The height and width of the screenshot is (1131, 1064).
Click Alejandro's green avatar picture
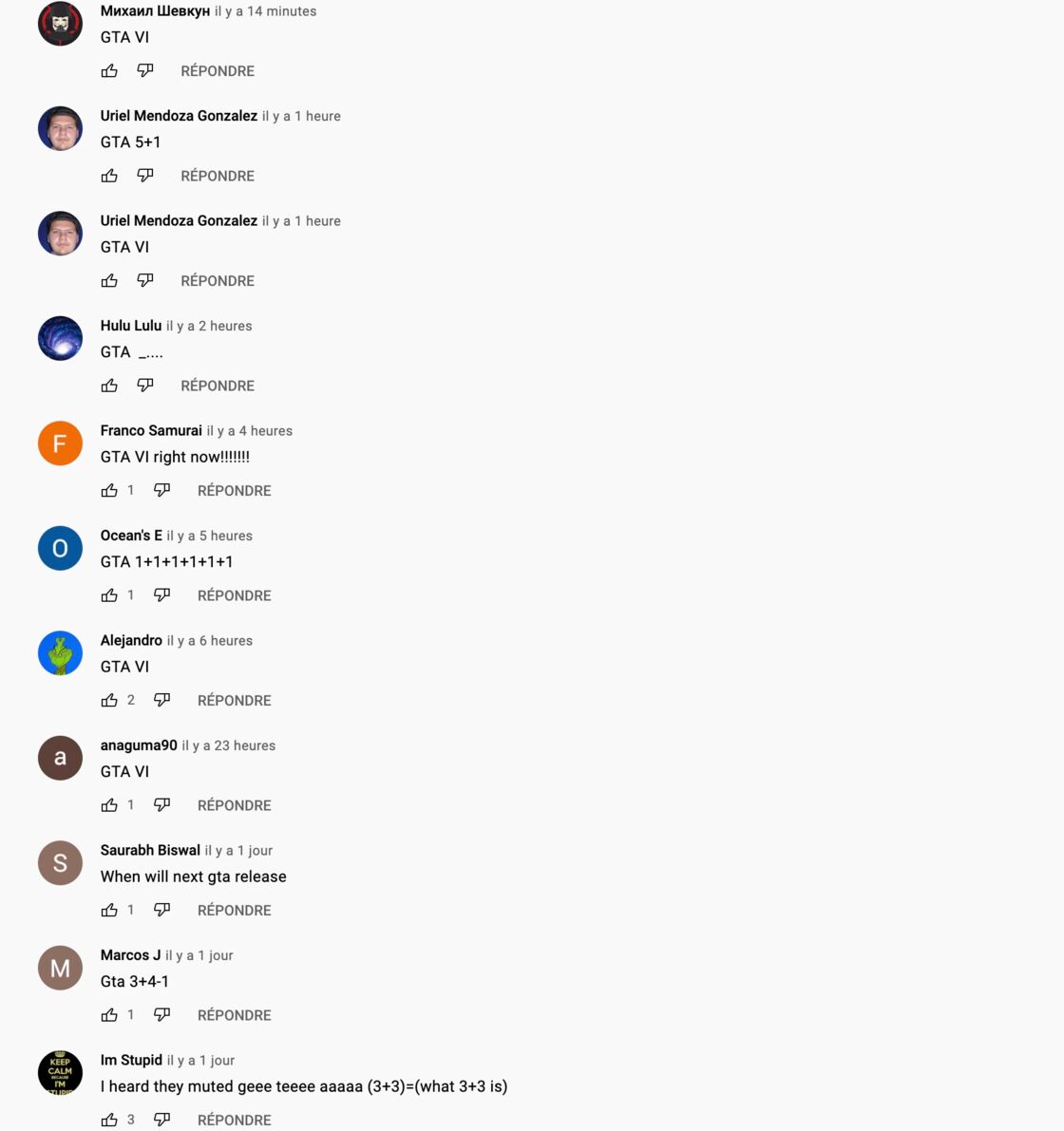pos(60,652)
